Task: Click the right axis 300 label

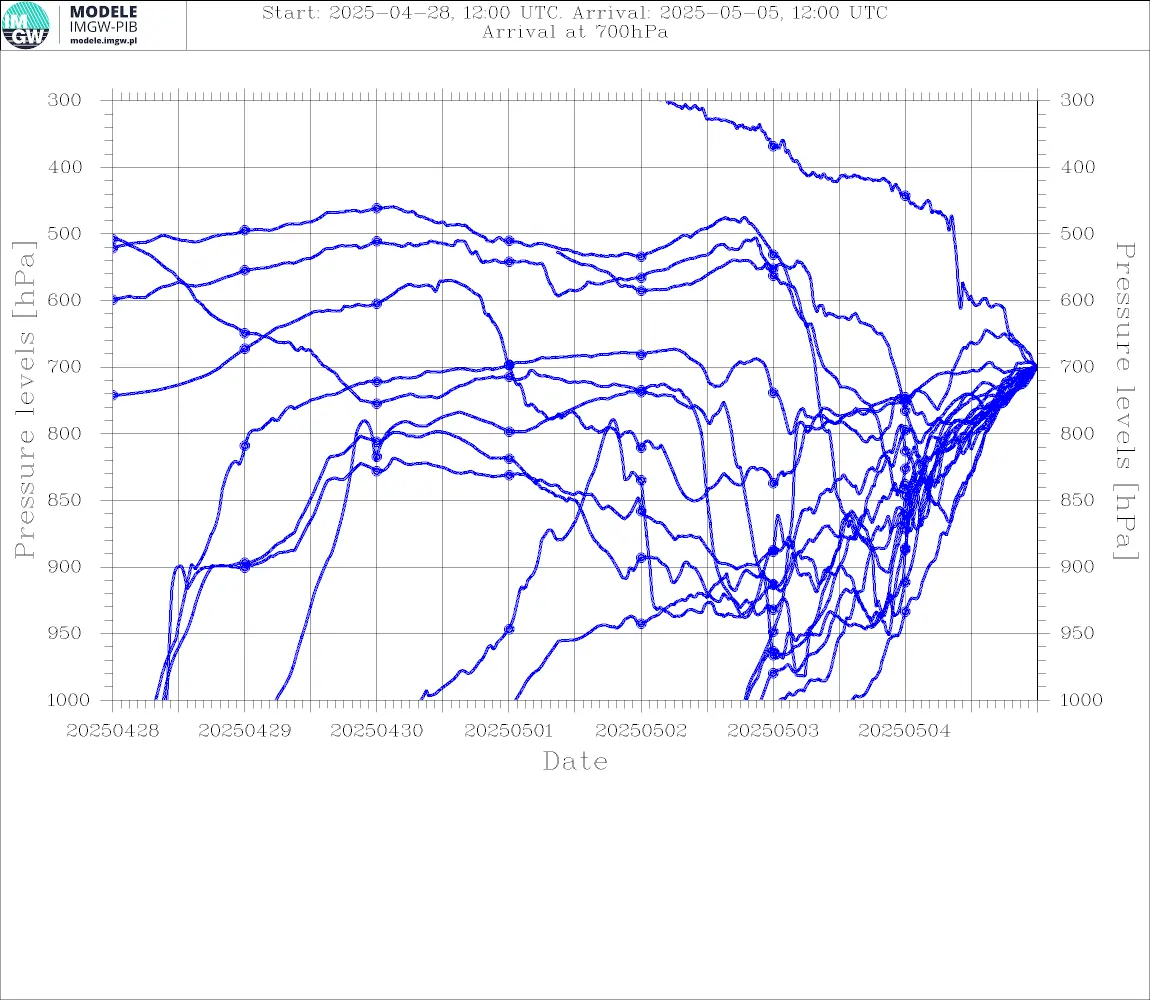Action: pyautogui.click(x=1077, y=100)
